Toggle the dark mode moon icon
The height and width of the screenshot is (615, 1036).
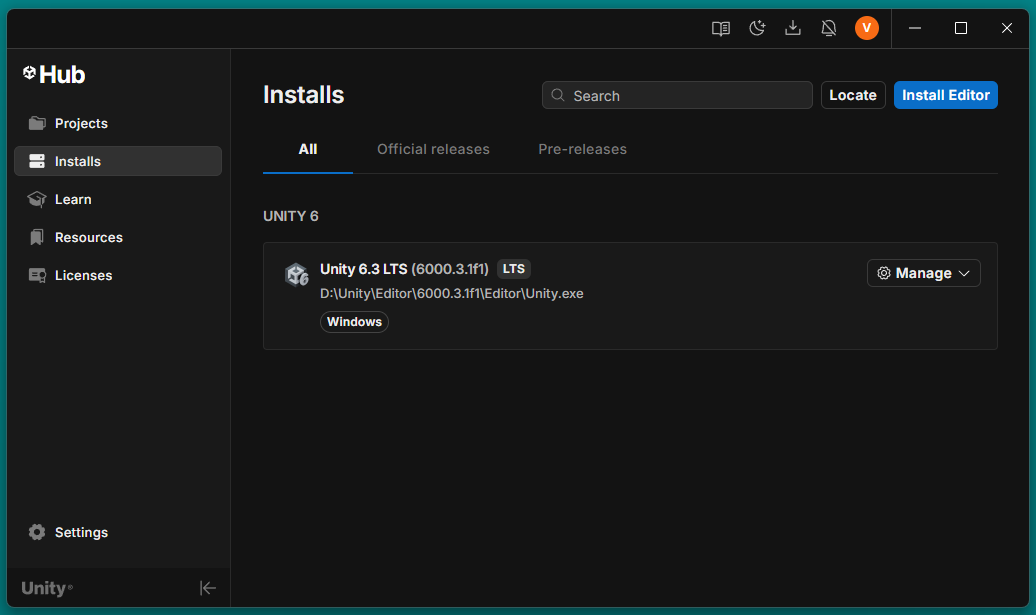(757, 28)
